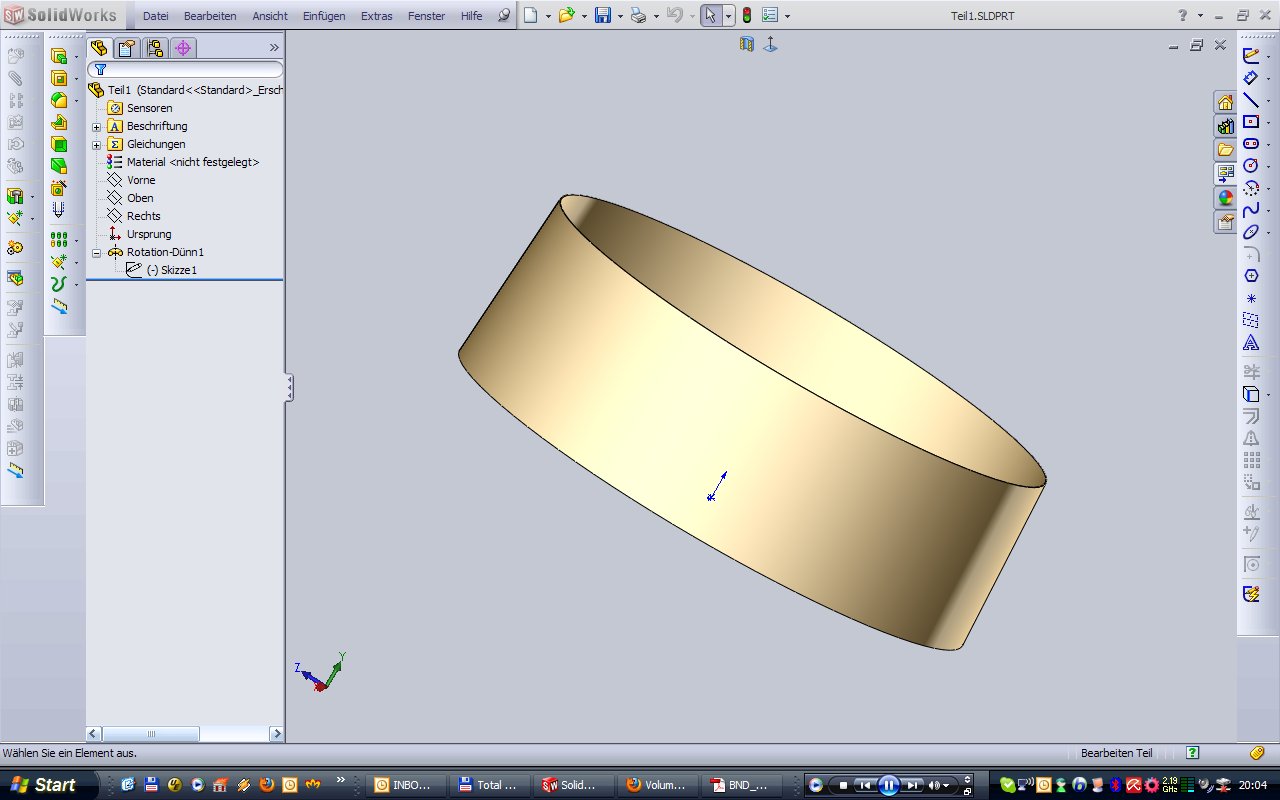Screen dimensions: 1280x800
Task: Collapse the Rotation-Dünn1 feature node
Action: click(97, 253)
